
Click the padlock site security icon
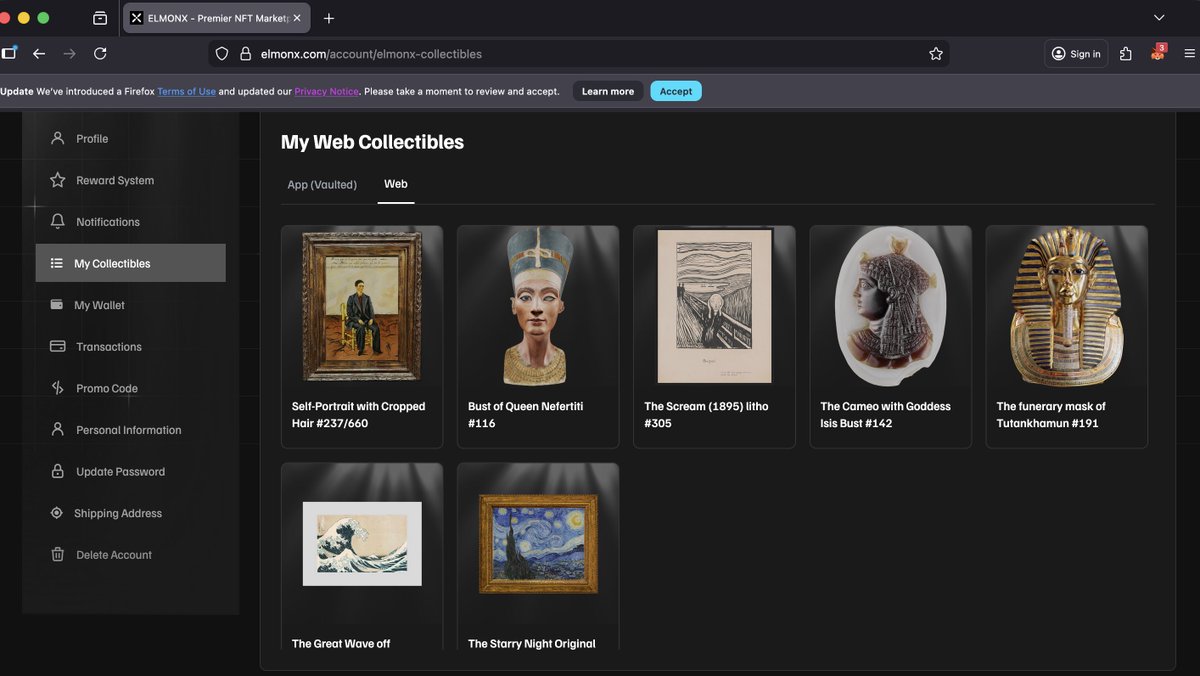click(x=245, y=54)
